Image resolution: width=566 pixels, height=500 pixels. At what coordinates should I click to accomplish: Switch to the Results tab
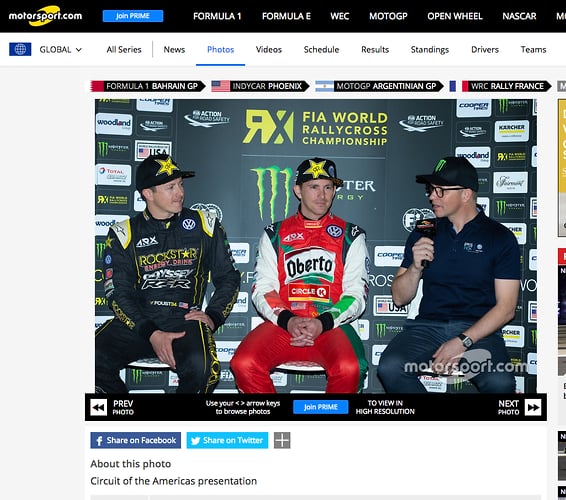[x=375, y=49]
